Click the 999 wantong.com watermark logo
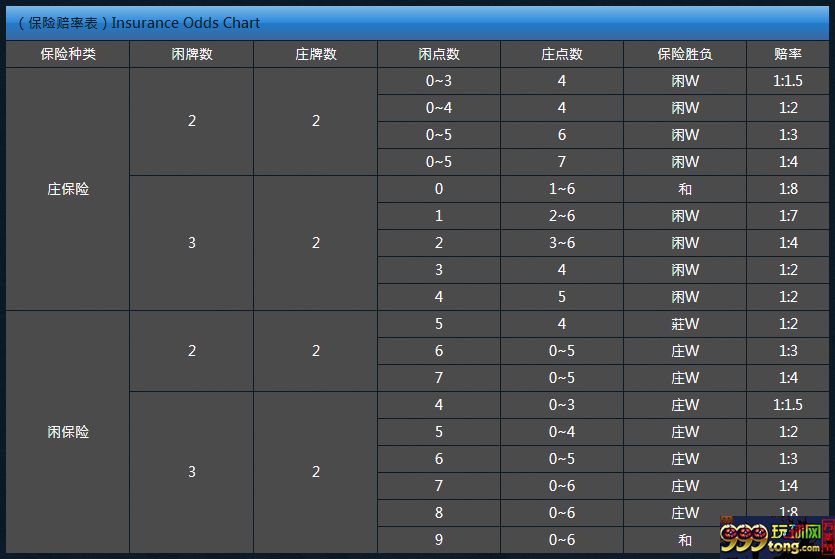 coord(777,537)
